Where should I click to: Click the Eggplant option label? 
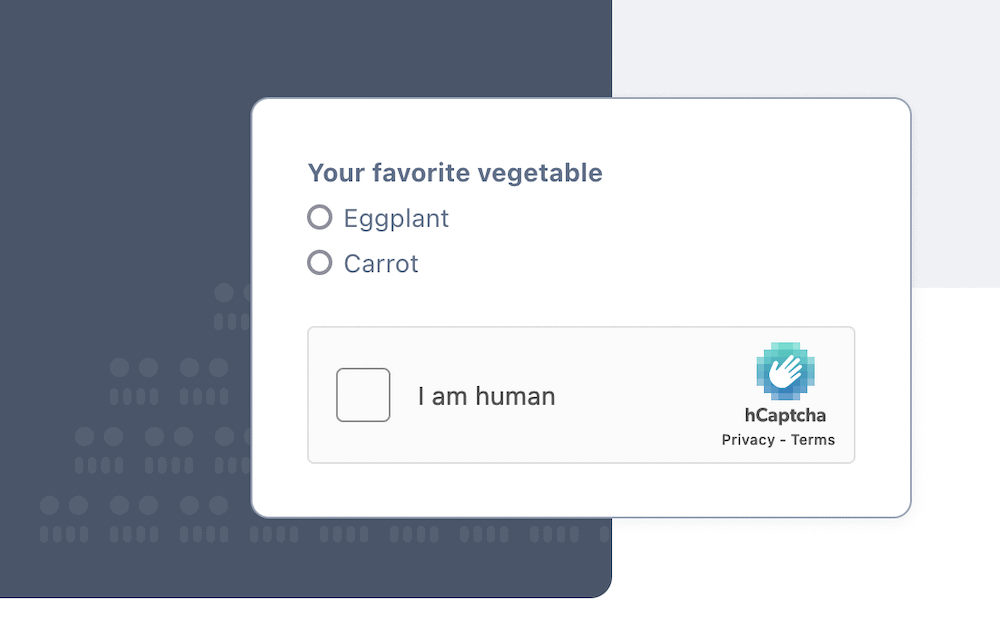396,217
